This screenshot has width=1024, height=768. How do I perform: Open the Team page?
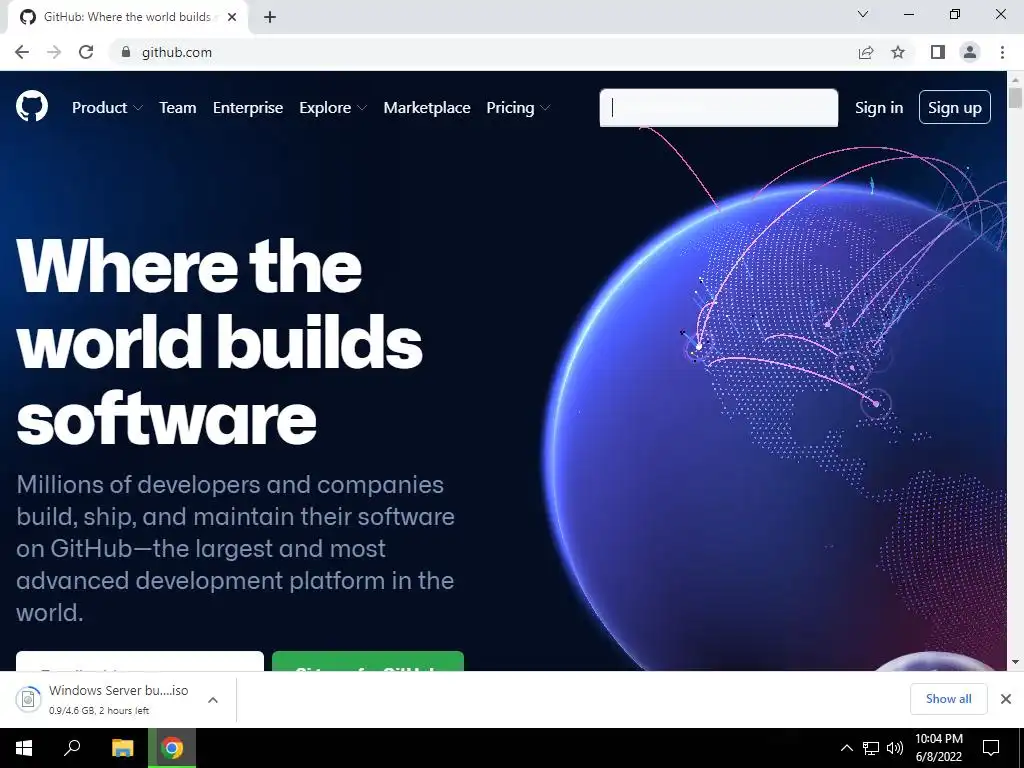[x=178, y=108]
